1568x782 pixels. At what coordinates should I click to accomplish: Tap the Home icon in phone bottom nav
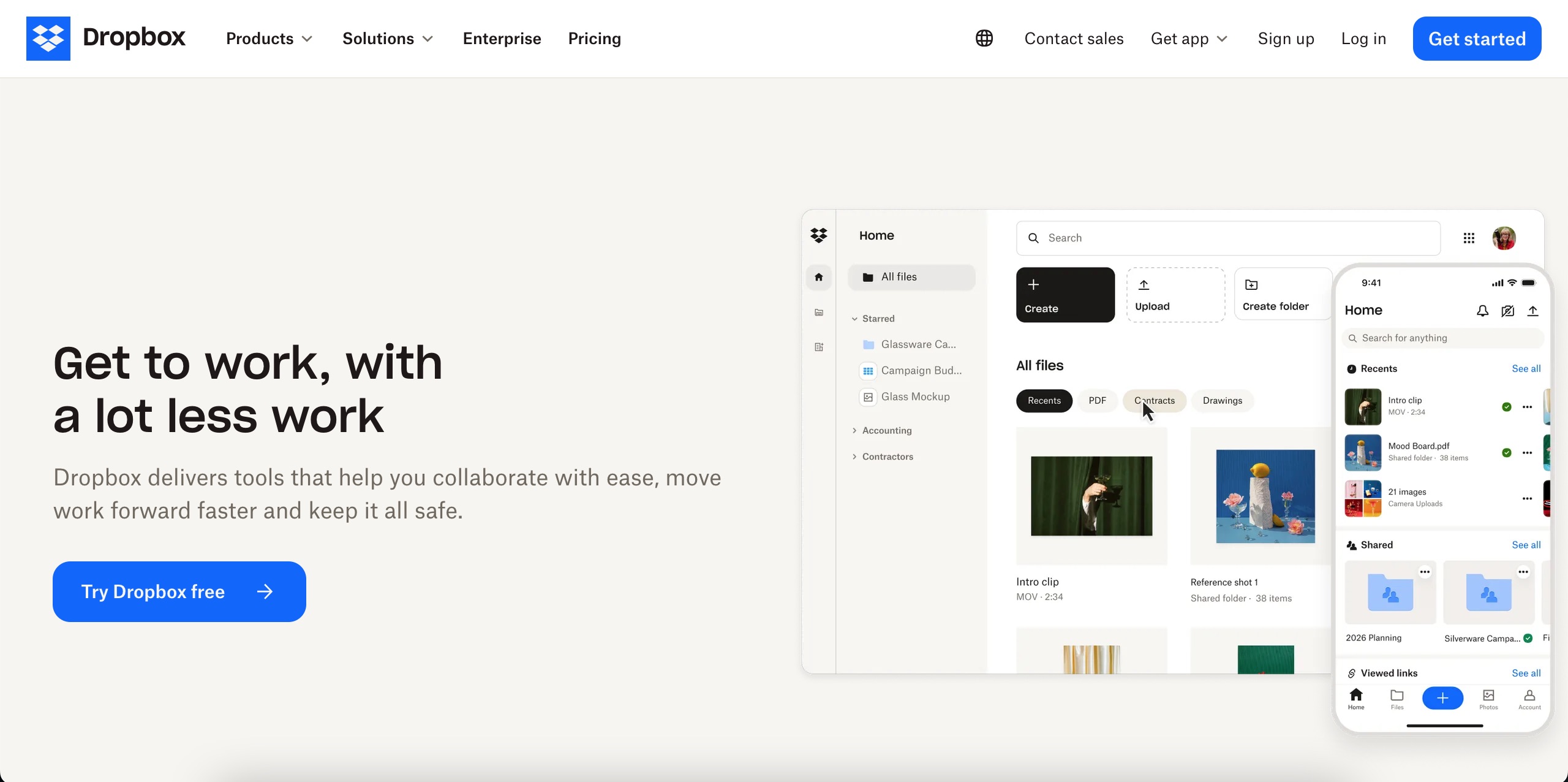click(1356, 699)
